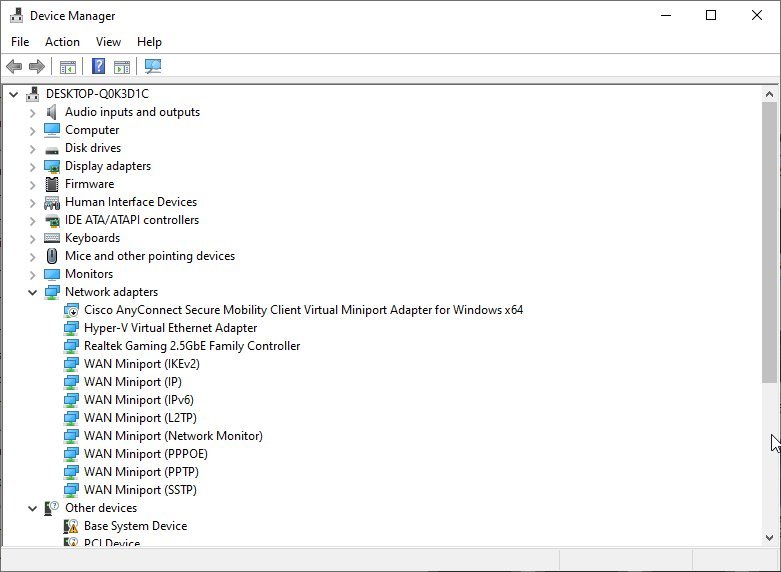
Task: Click the Cisco AnyConnect adapter icon
Action: [x=71, y=310]
